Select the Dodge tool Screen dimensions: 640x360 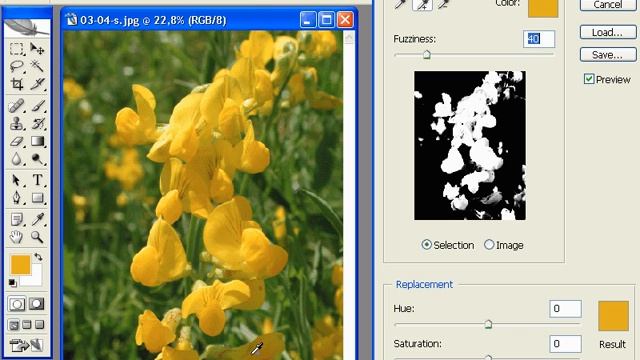pos(37,159)
